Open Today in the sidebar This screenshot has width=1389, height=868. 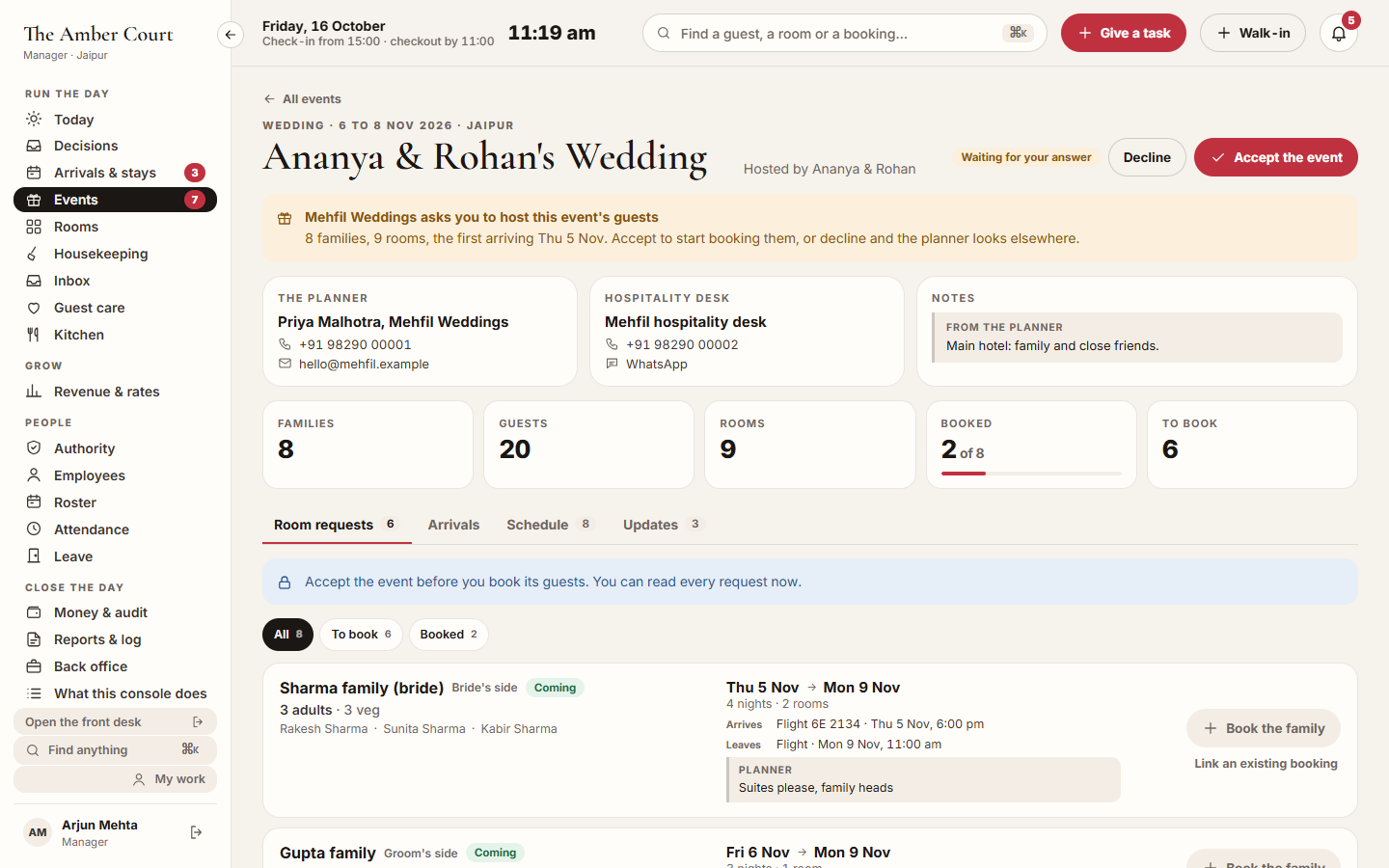tap(115, 120)
